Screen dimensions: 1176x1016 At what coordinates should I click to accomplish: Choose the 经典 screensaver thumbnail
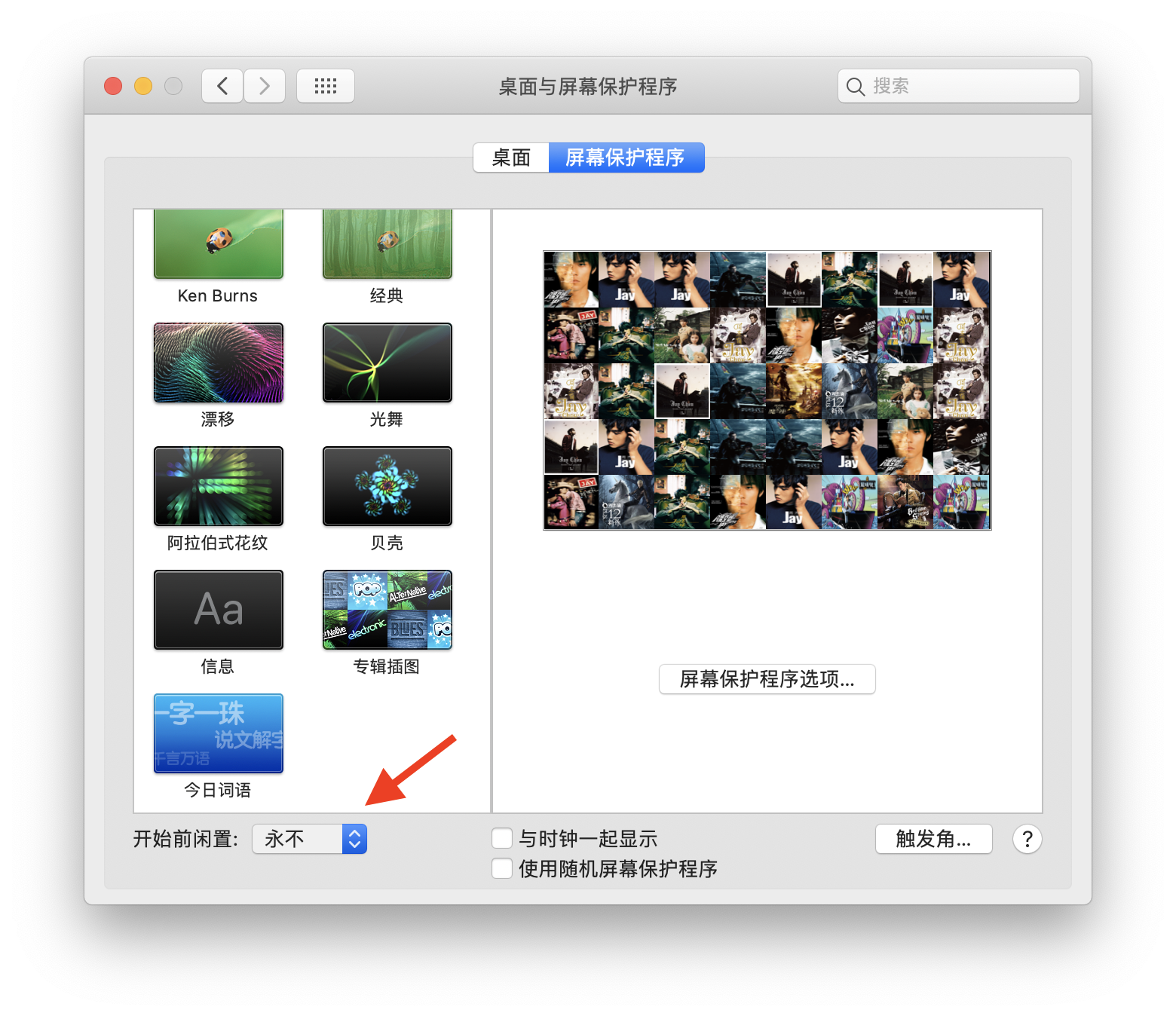[387, 244]
